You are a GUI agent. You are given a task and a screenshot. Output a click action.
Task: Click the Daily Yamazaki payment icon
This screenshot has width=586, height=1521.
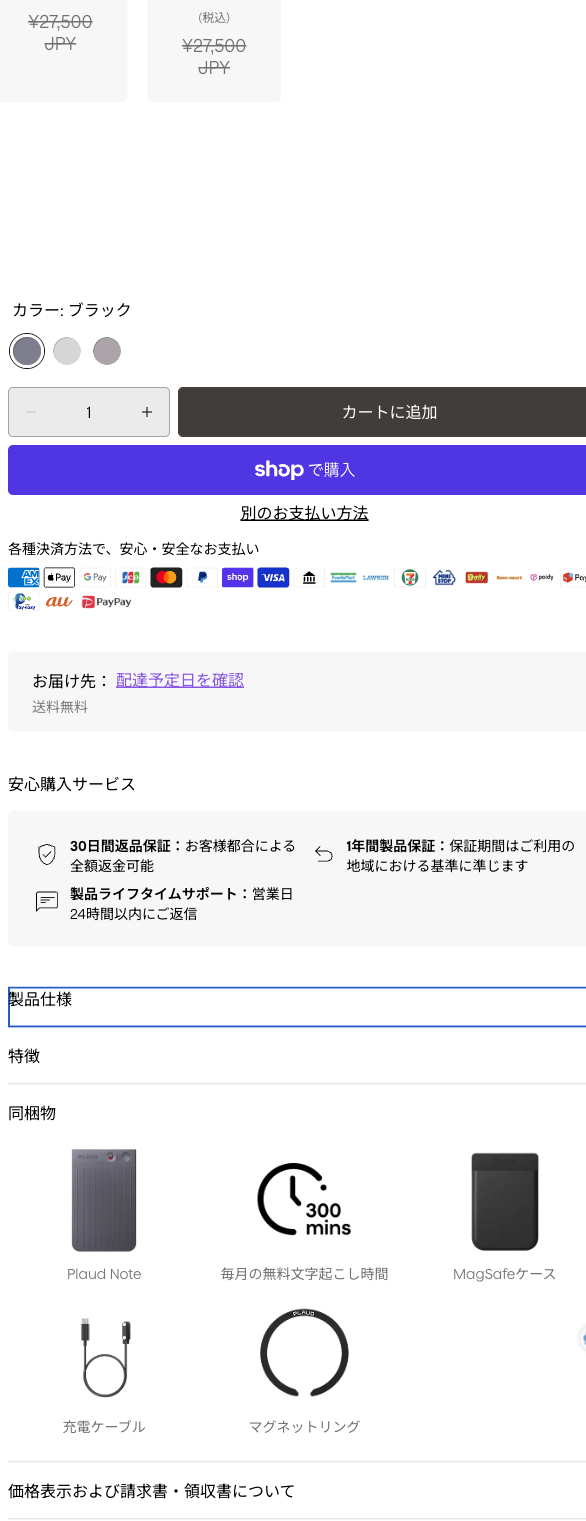coord(477,577)
